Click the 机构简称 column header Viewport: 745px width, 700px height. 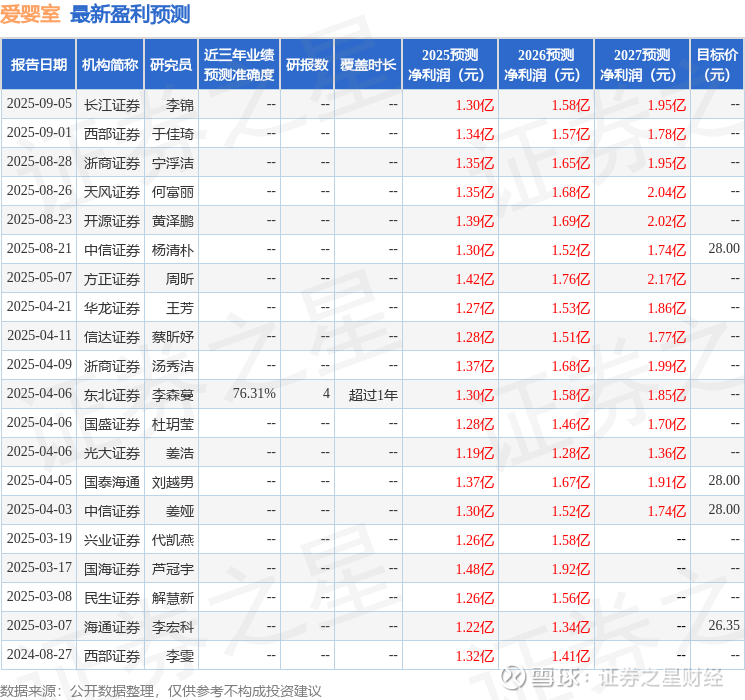(110, 65)
